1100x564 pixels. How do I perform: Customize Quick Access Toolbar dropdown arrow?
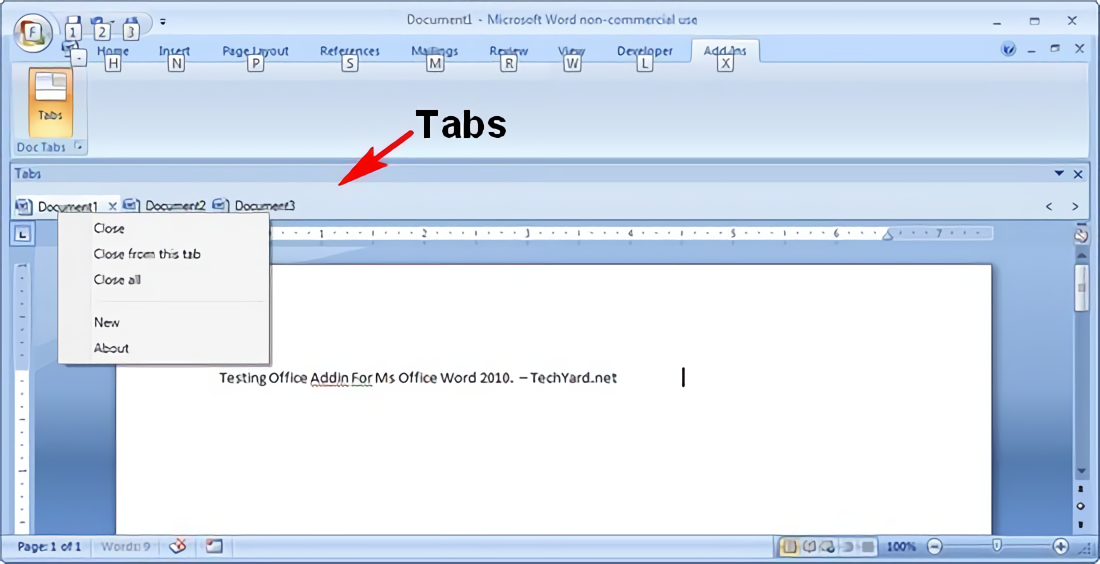163,21
